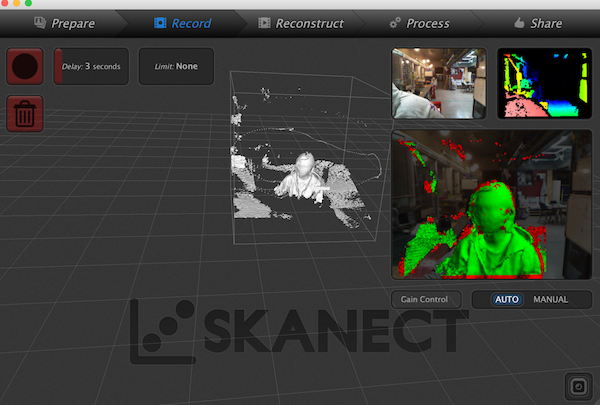This screenshot has height=405, width=600.
Task: Switch to the Record tab
Action: [x=182, y=23]
